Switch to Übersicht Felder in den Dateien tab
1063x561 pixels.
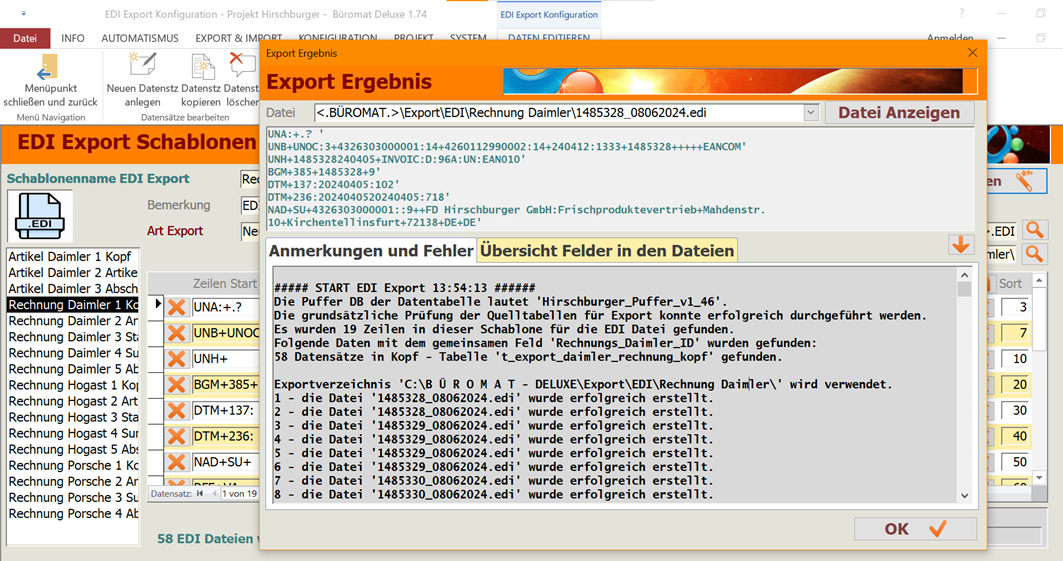point(607,250)
